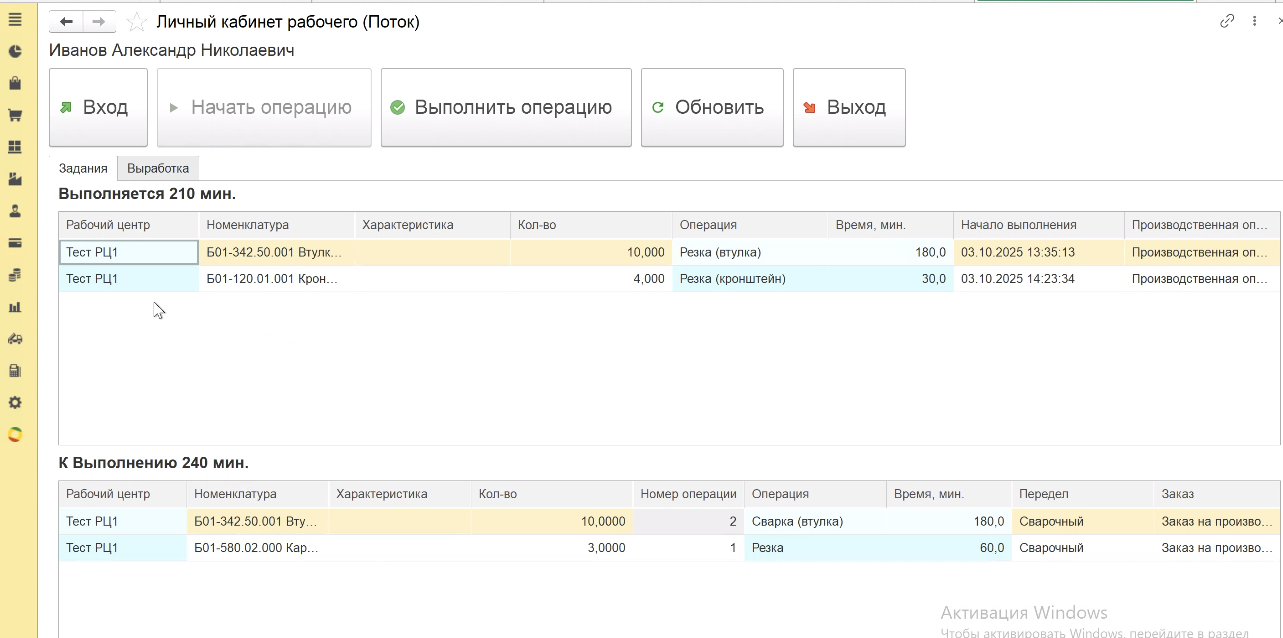This screenshot has height=638, width=1283.
Task: Click the person icon in sidebar
Action: coord(15,211)
